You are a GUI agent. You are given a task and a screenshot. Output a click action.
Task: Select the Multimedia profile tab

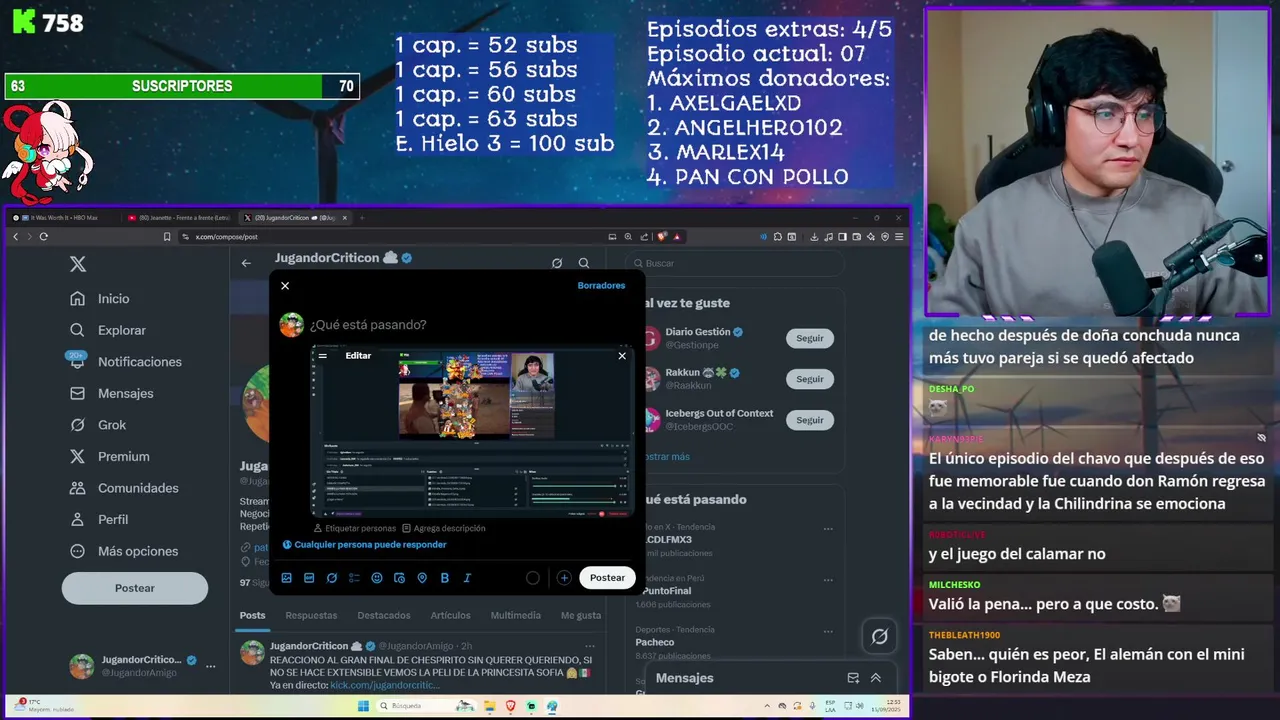pos(516,616)
